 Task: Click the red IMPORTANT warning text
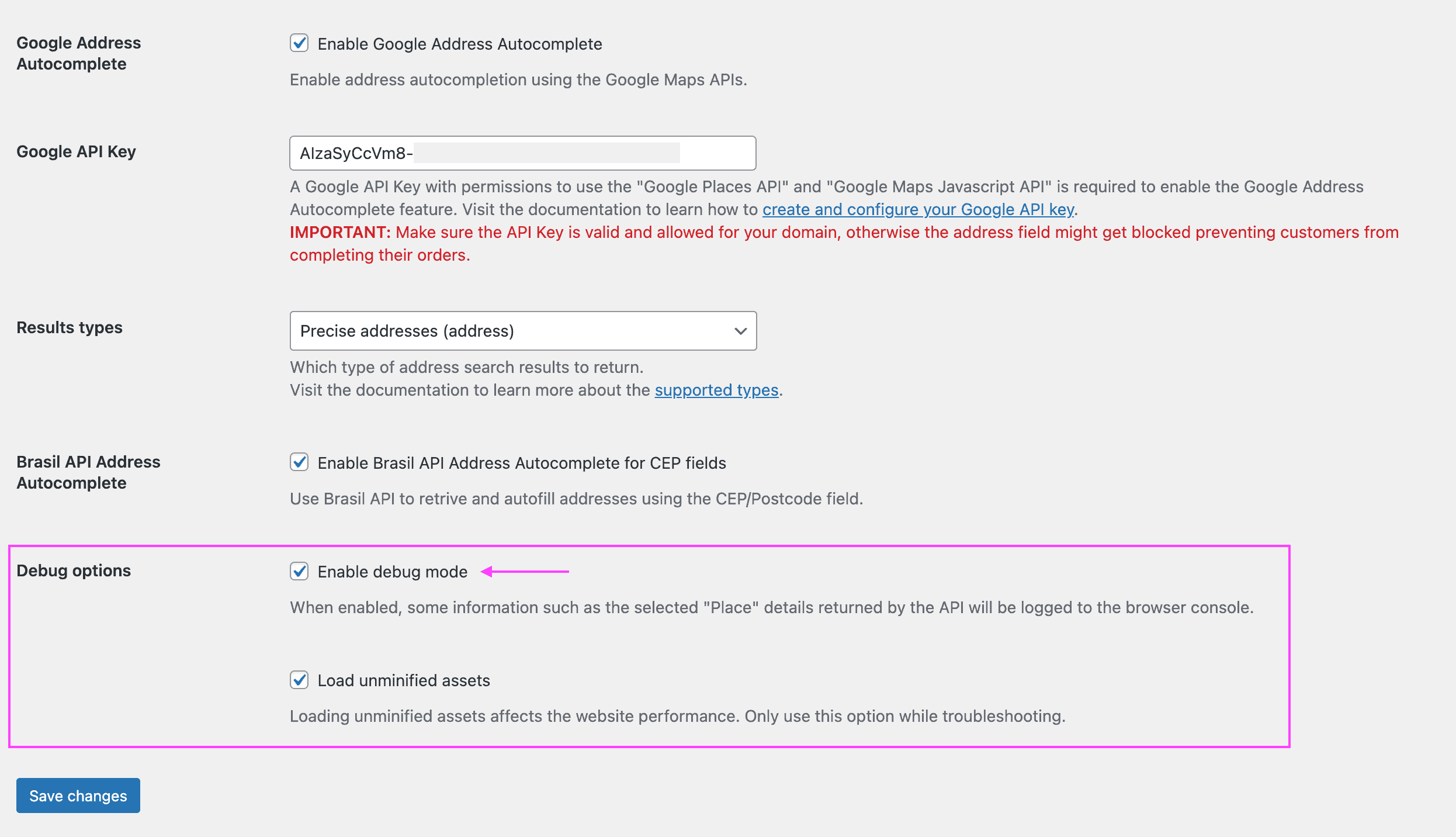(339, 232)
